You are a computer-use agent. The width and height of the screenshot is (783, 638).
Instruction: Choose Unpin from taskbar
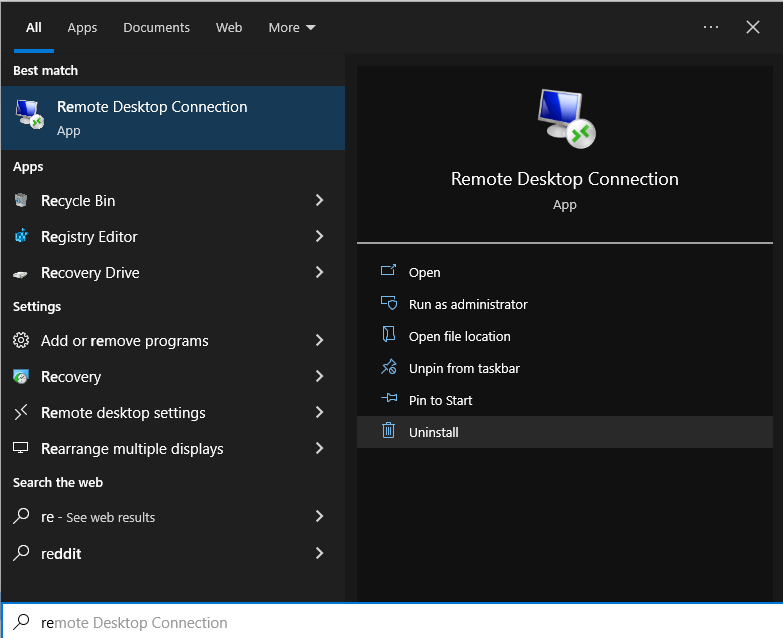click(x=565, y=368)
